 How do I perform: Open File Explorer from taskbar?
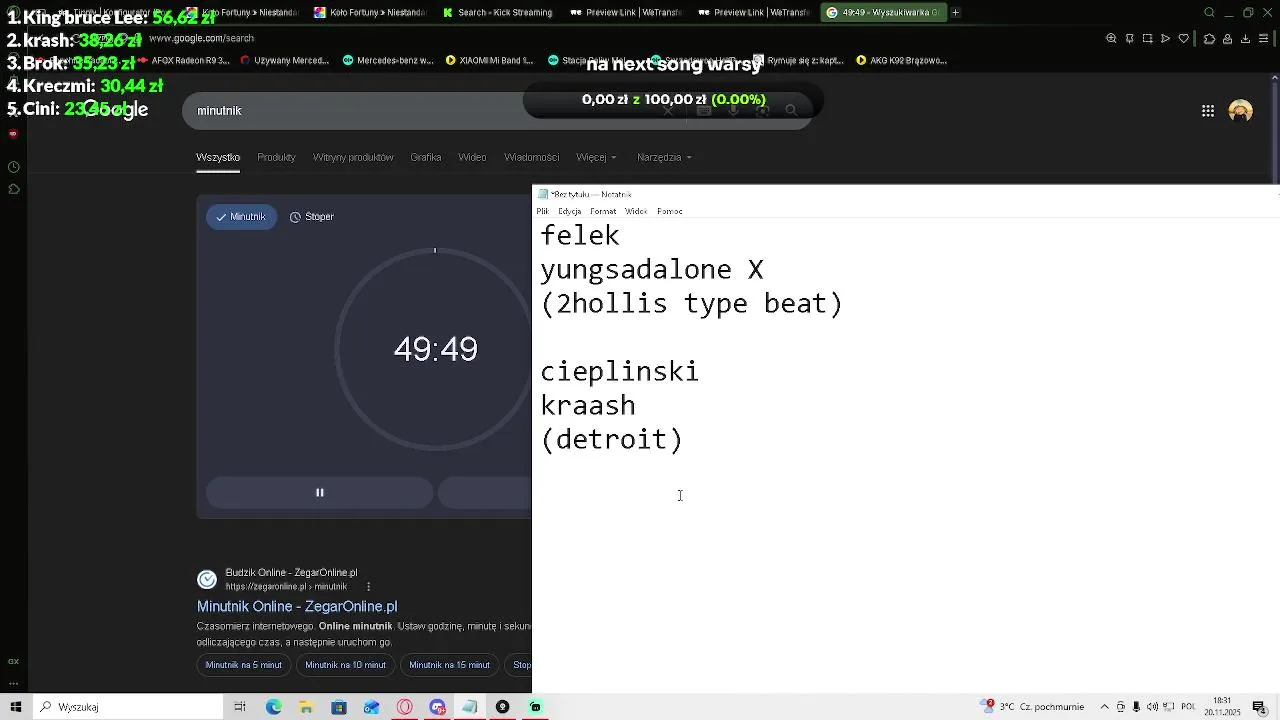306,707
